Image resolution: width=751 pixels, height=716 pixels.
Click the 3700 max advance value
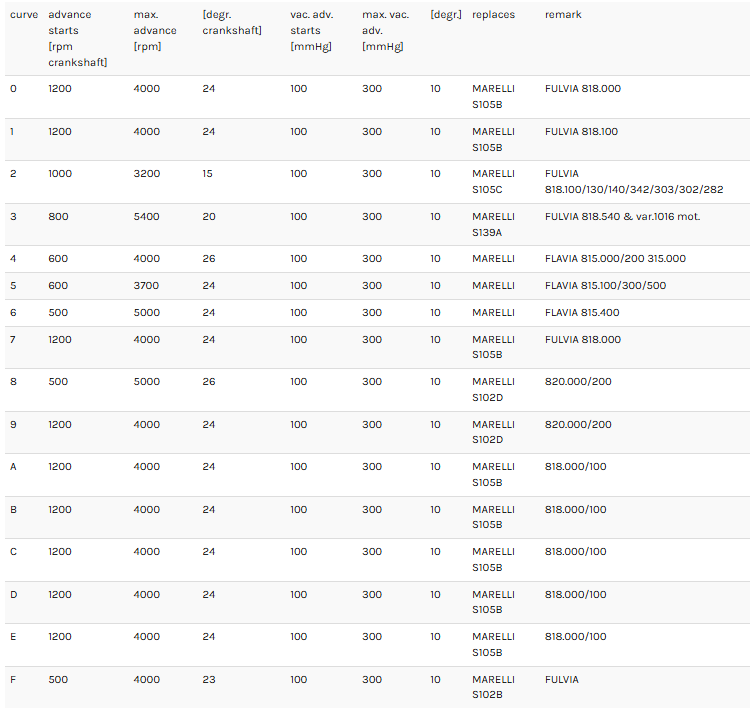[146, 285]
